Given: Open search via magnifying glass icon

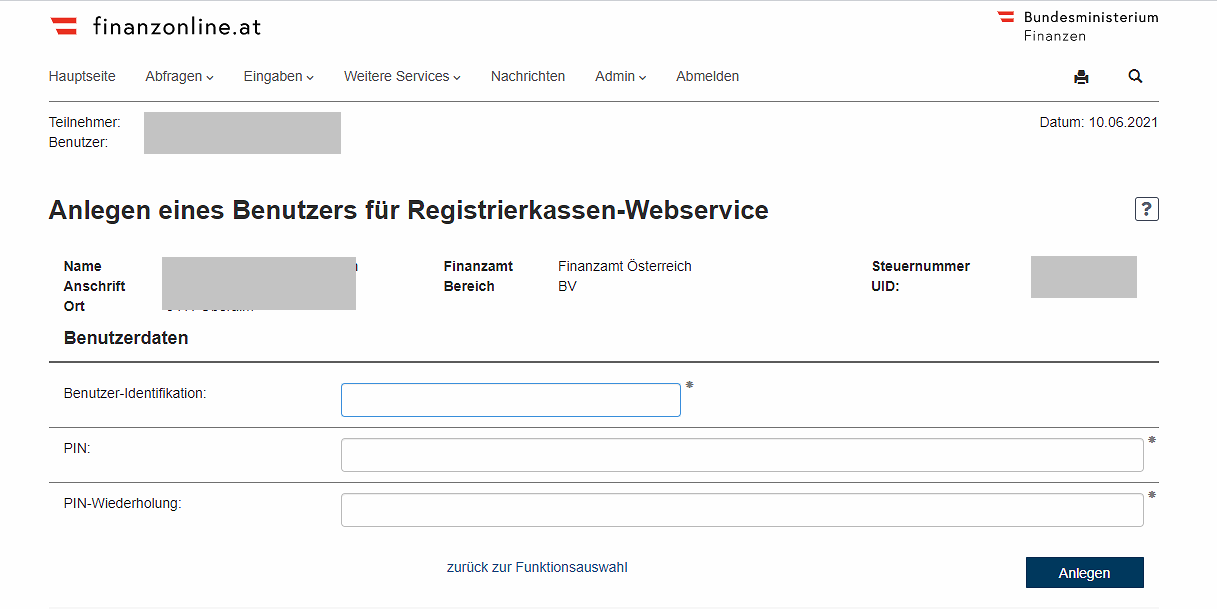Looking at the screenshot, I should click(1135, 76).
